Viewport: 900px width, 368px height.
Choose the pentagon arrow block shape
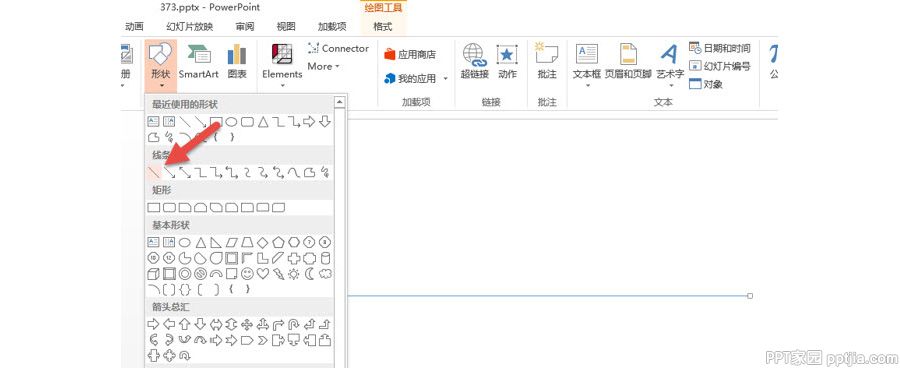coord(247,340)
